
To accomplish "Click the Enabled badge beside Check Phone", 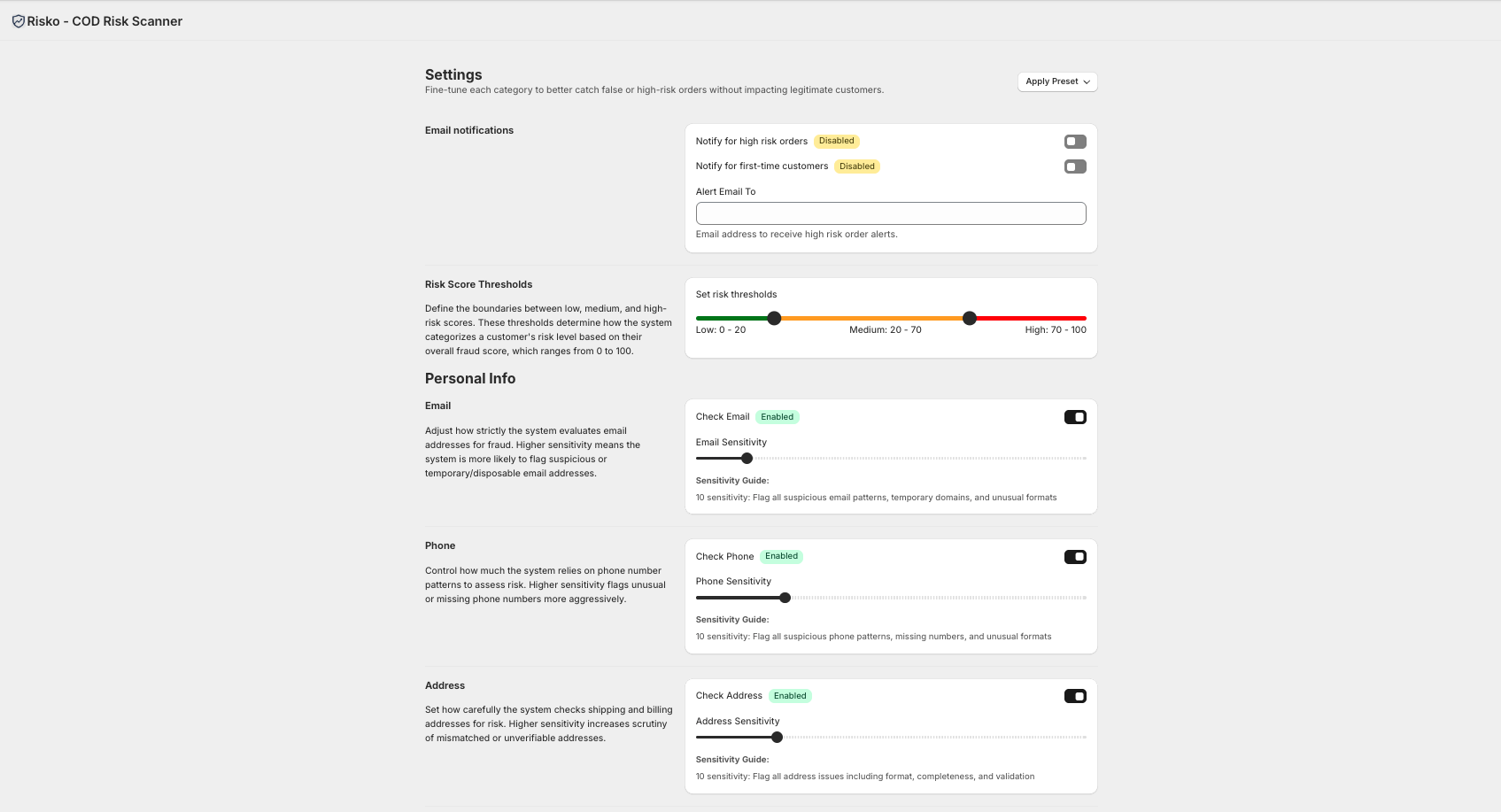I will coord(781,556).
